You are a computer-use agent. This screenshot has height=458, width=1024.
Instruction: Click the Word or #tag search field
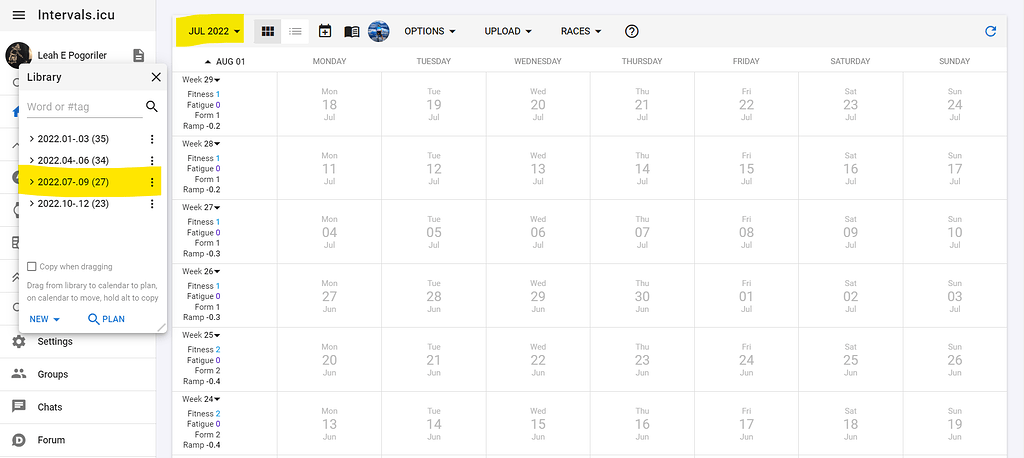tap(83, 106)
